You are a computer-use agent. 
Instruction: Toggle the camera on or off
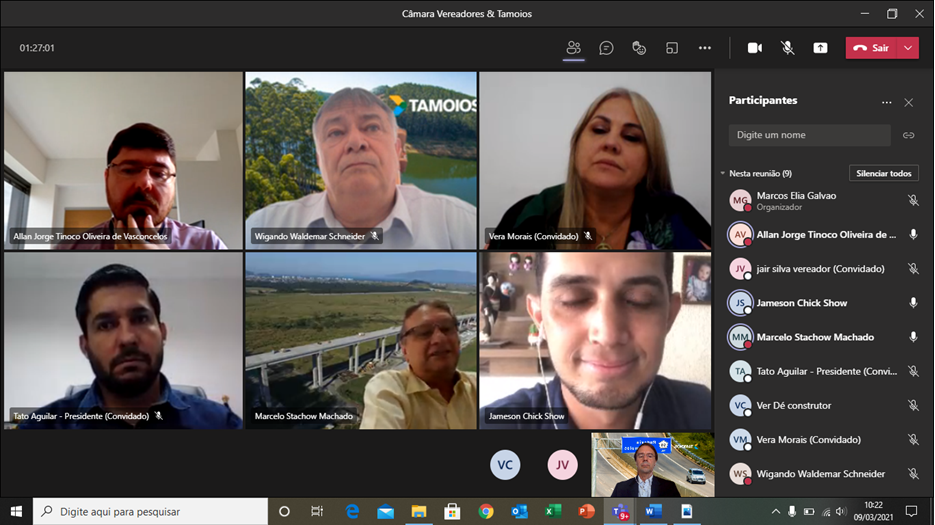(x=755, y=48)
